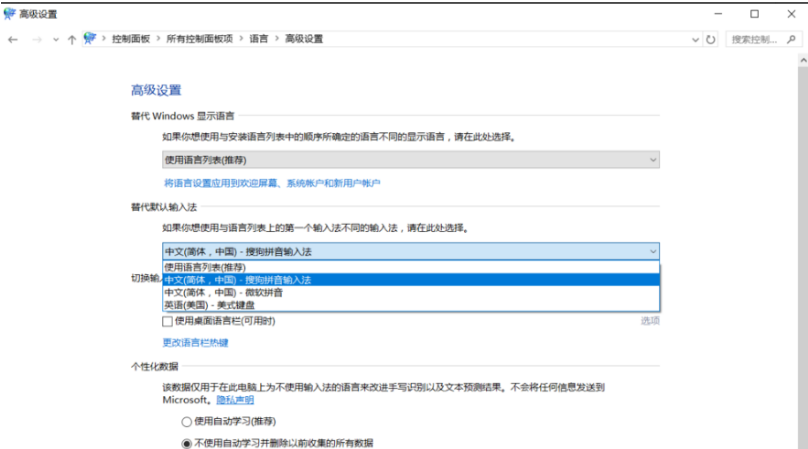Open the 隐私声明 privacy statement link

235,399
